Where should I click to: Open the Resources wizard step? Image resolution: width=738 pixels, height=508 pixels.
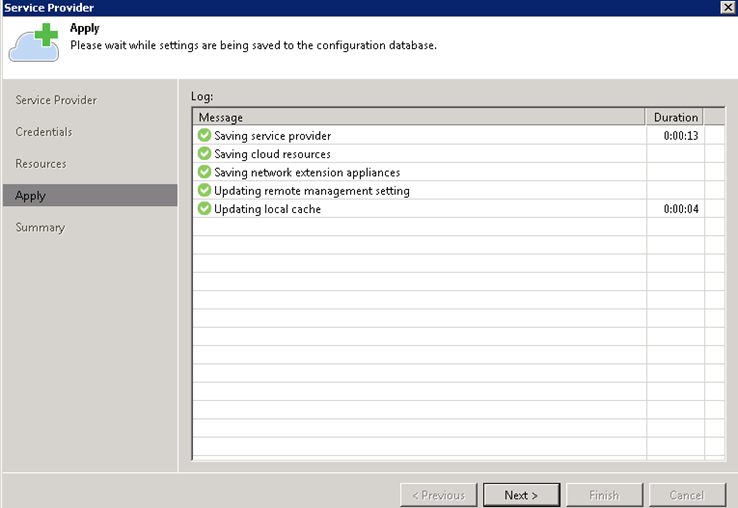pos(41,164)
